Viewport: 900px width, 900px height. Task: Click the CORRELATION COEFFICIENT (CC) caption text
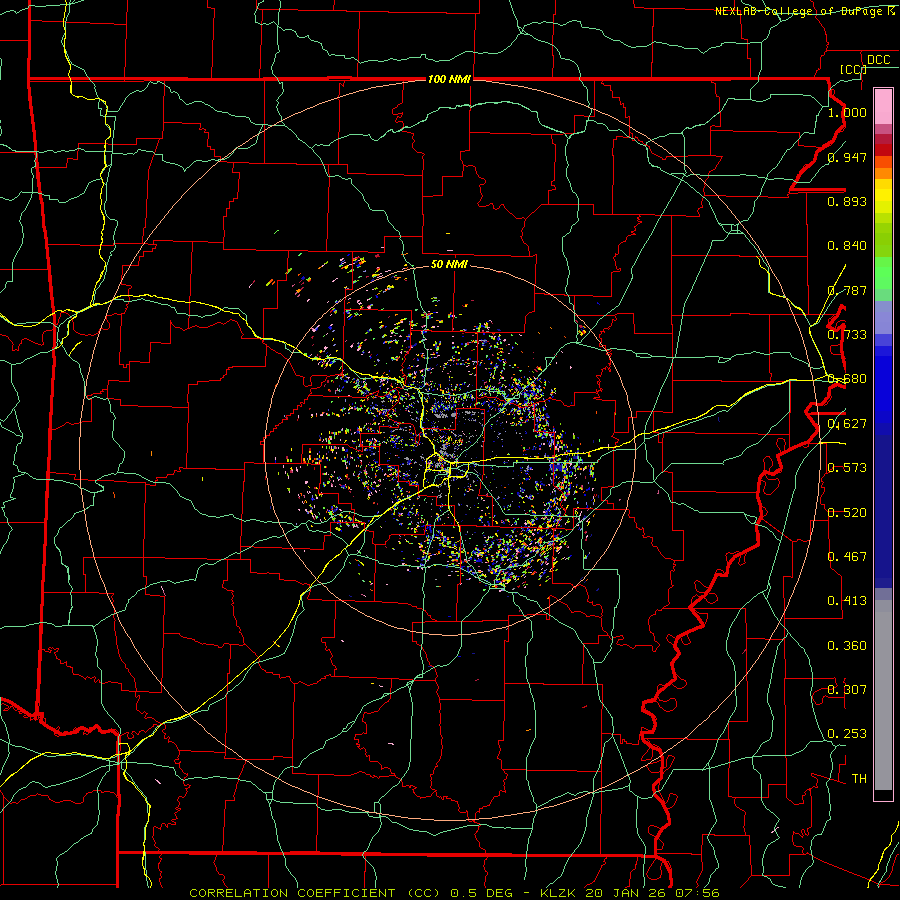coord(315,893)
